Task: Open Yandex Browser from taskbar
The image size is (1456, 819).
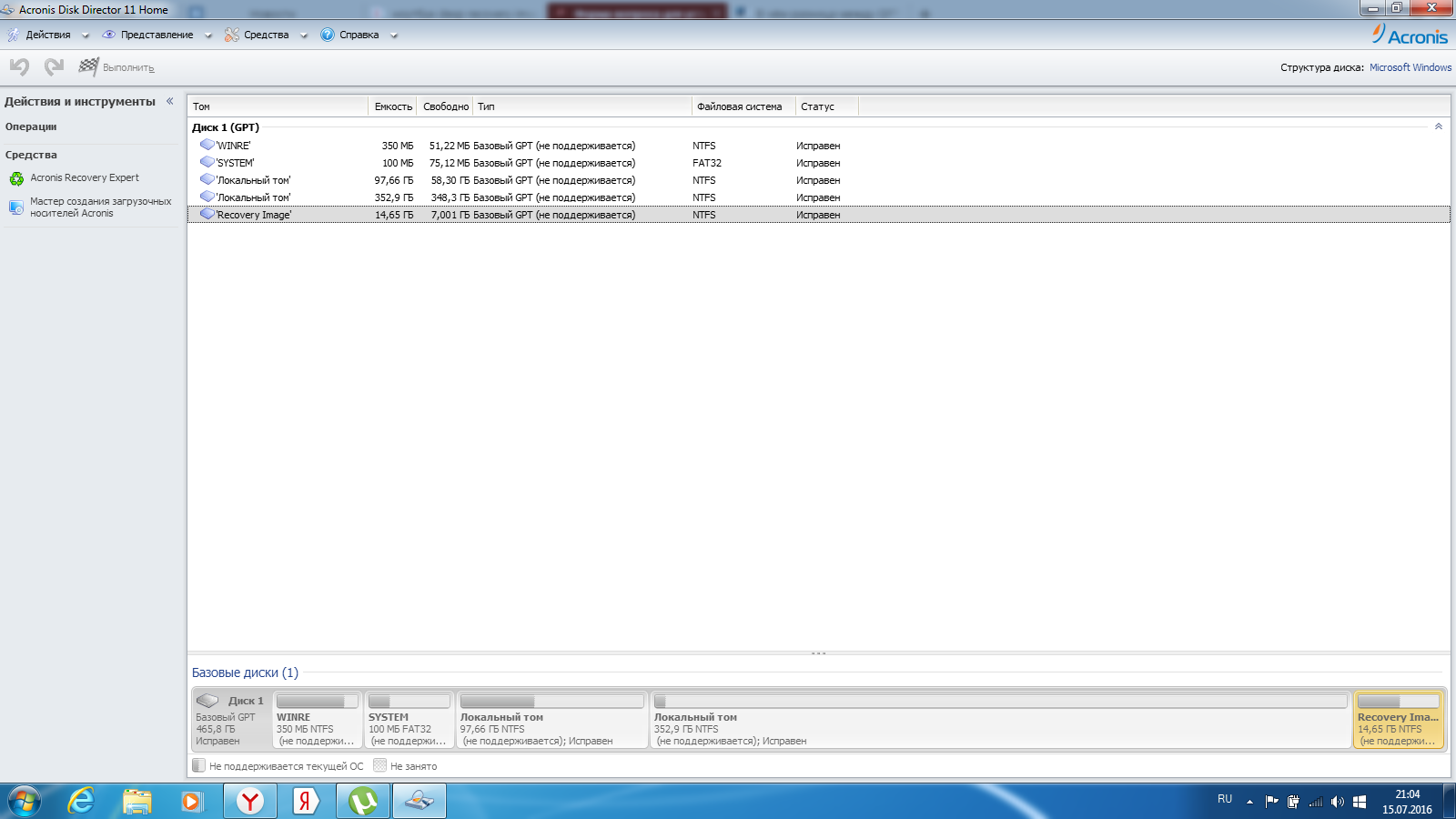Action: point(250,802)
